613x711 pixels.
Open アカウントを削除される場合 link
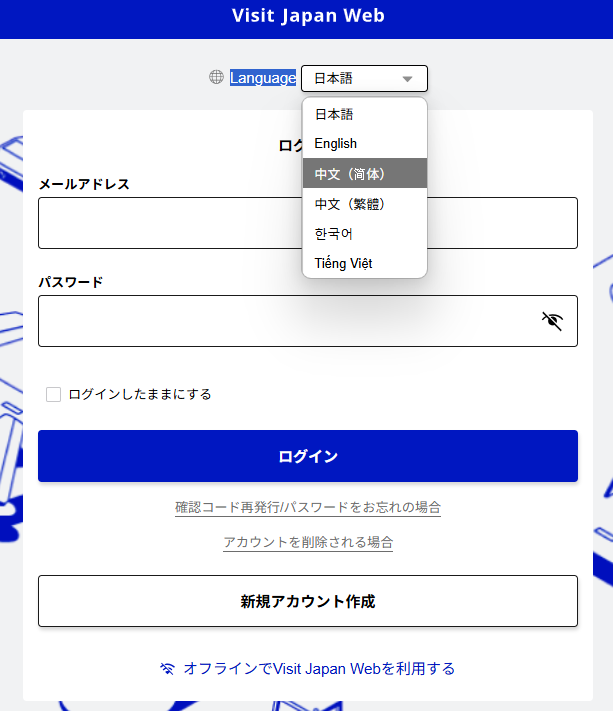[308, 542]
